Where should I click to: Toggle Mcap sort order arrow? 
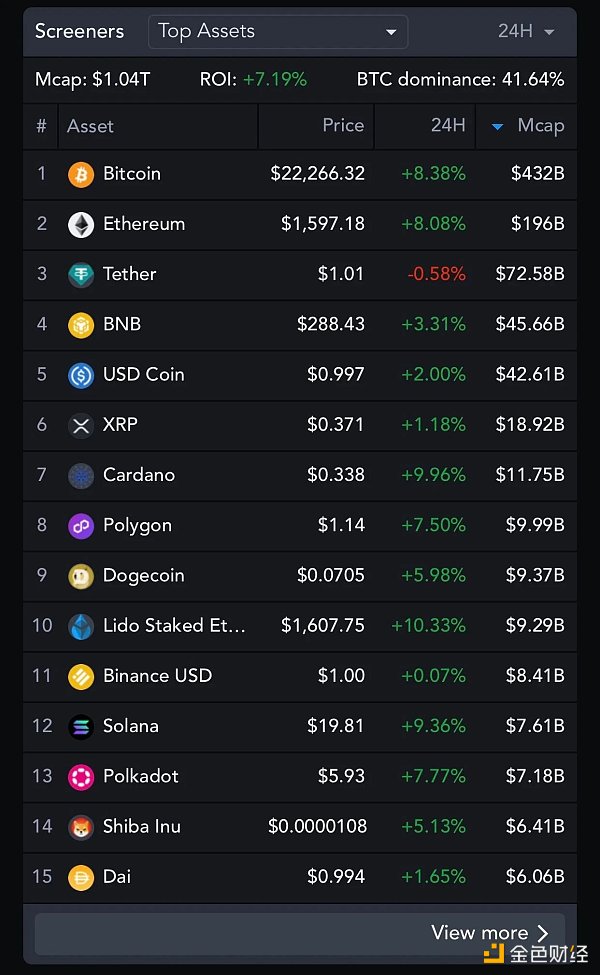click(497, 126)
